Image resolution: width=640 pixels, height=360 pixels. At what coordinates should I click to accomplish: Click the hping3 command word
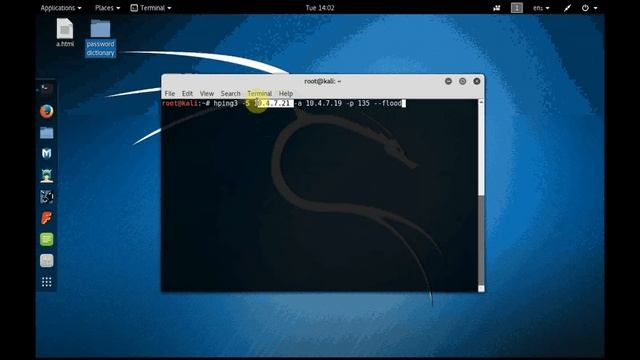pos(225,103)
